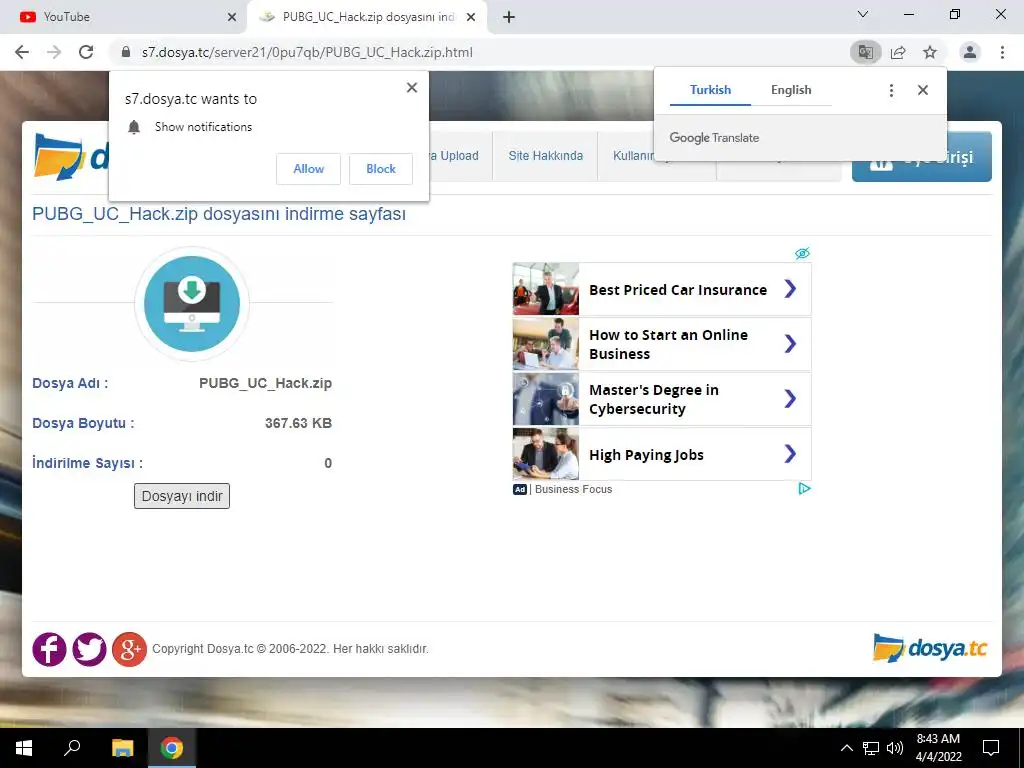1024x768 pixels.
Task: Open the network tray icon
Action: pyautogui.click(x=871, y=748)
